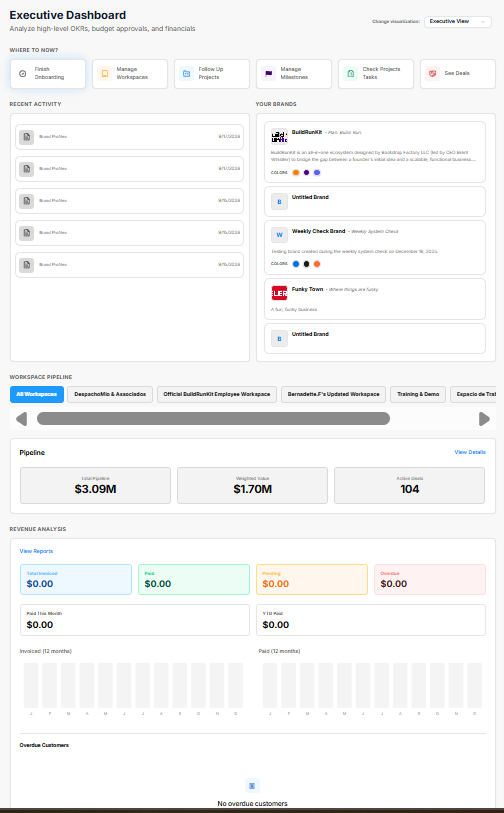Screen dimensions: 504x813
Task: Click the Active Deals 104 card
Action: [x=410, y=485]
